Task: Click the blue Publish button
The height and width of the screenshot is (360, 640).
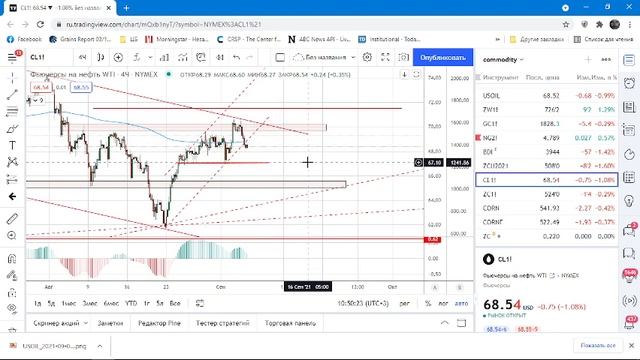Action: pyautogui.click(x=443, y=58)
